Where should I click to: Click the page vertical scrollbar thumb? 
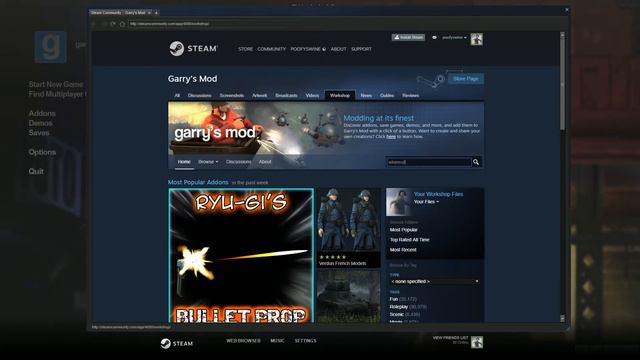(x=562, y=84)
